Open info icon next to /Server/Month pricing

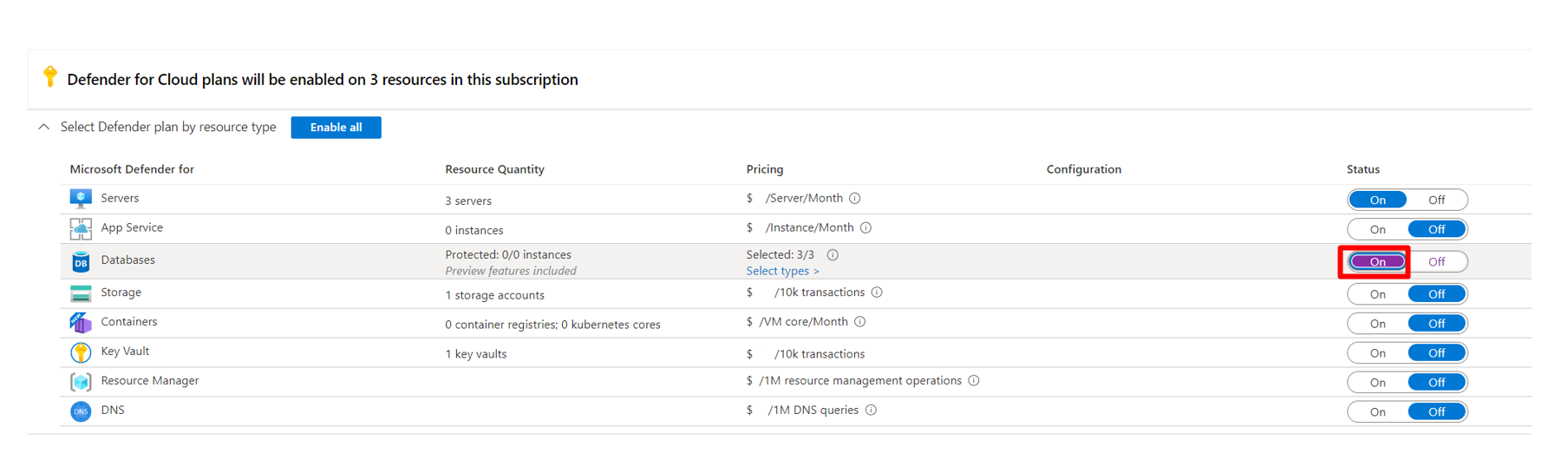(855, 198)
